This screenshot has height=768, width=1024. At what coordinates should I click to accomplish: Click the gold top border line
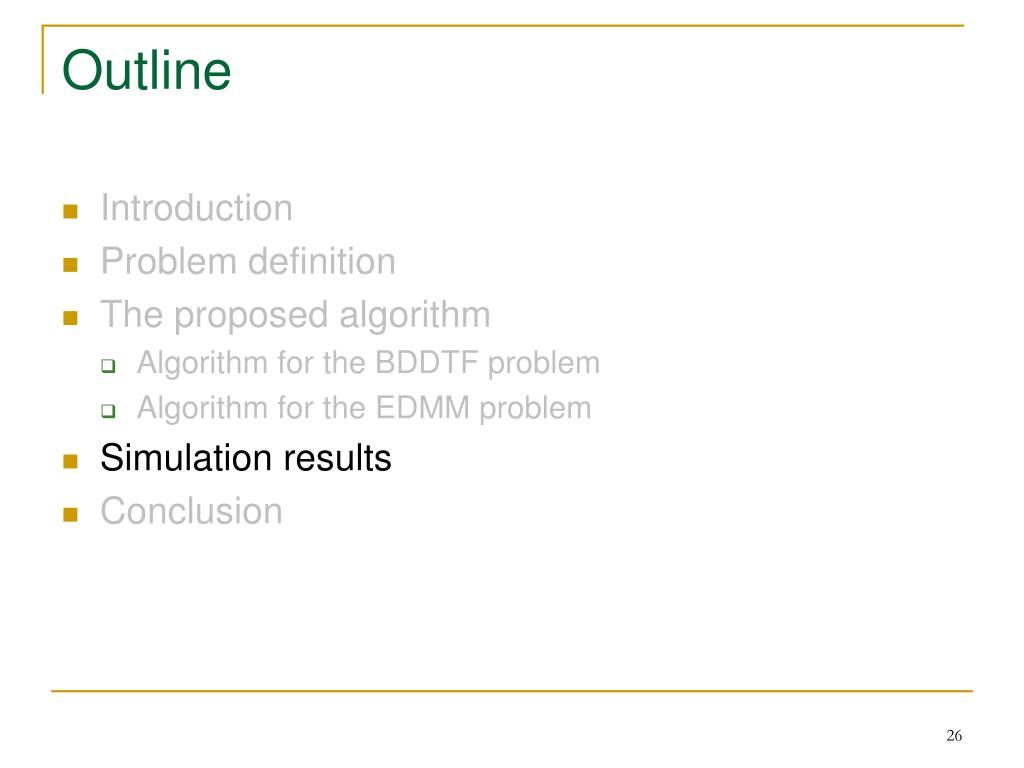(503, 25)
